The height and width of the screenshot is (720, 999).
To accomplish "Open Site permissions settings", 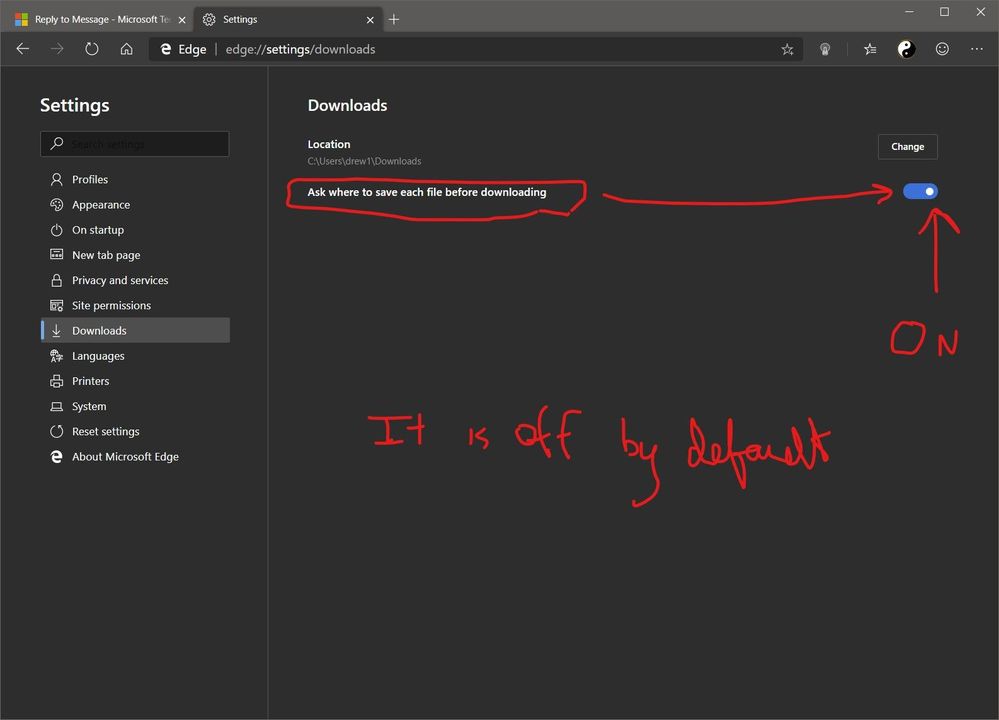I will click(135, 305).
